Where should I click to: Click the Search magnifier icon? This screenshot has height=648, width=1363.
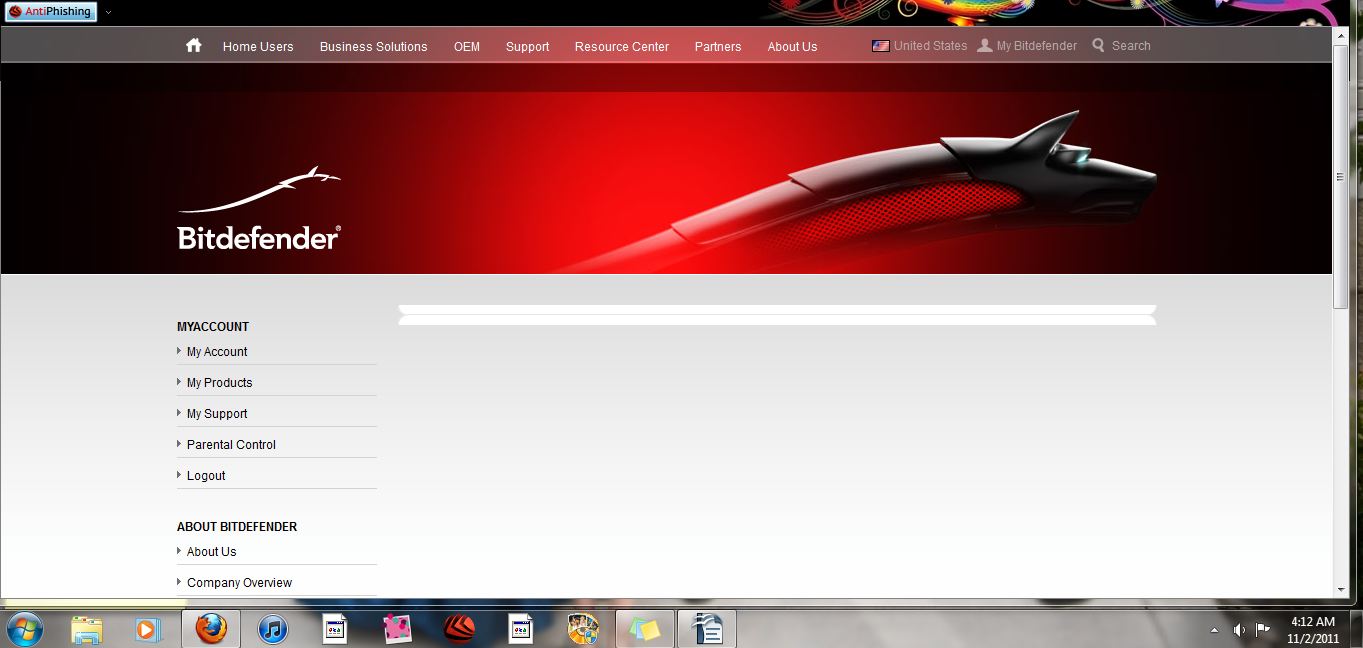[x=1099, y=46]
